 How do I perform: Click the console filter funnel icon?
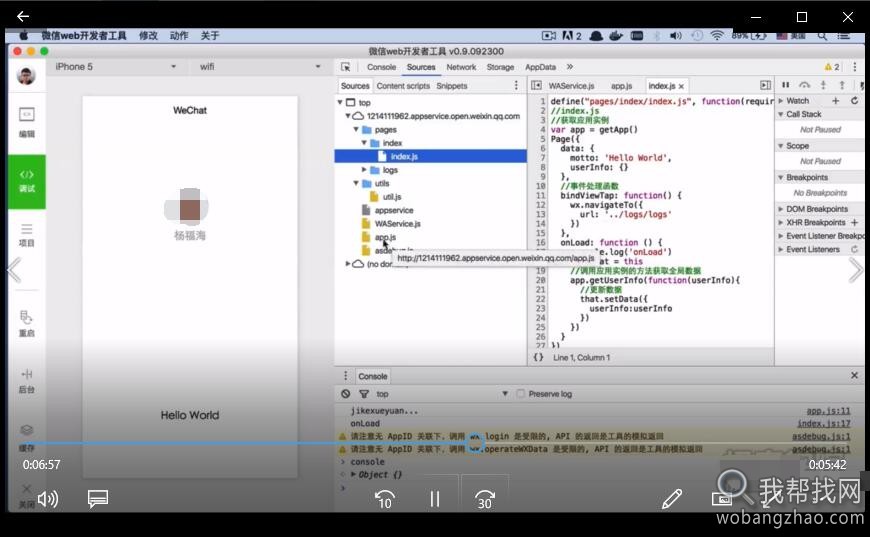pos(364,394)
